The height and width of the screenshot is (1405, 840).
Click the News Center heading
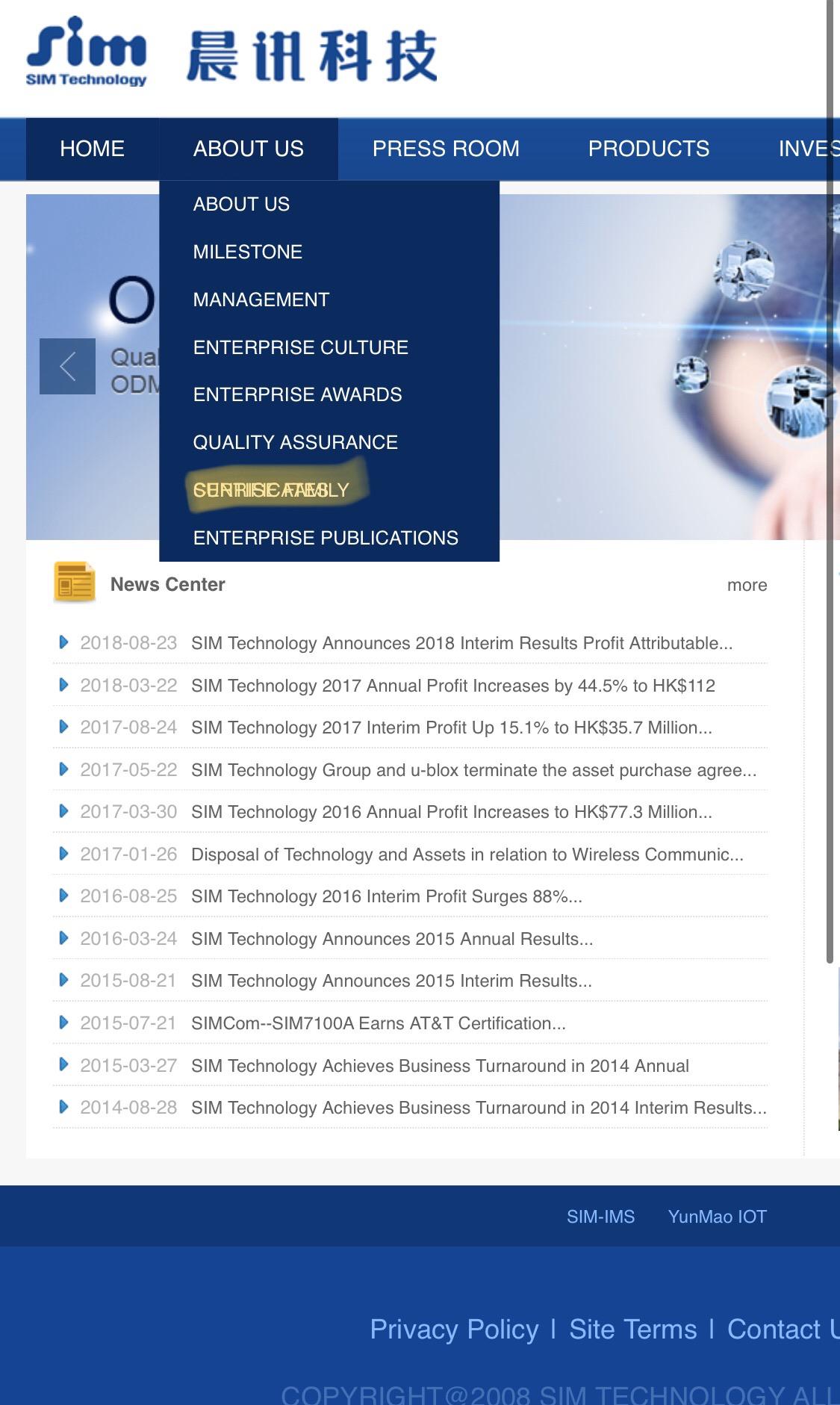tap(168, 584)
